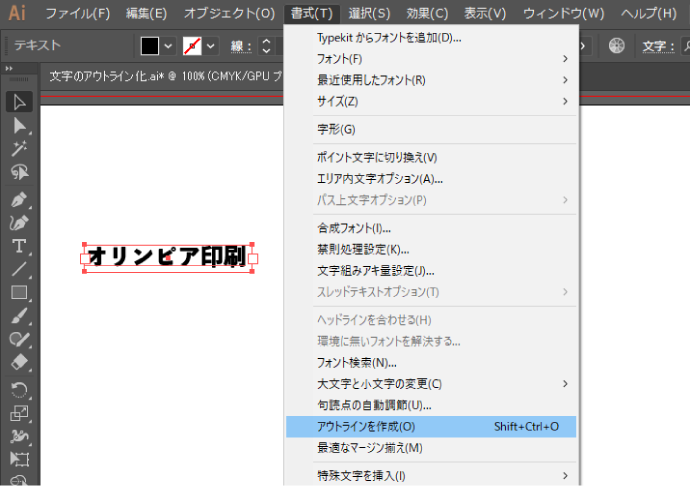Click the stroke weight stepper arrows
690x486 pixels.
pyautogui.click(x=266, y=46)
